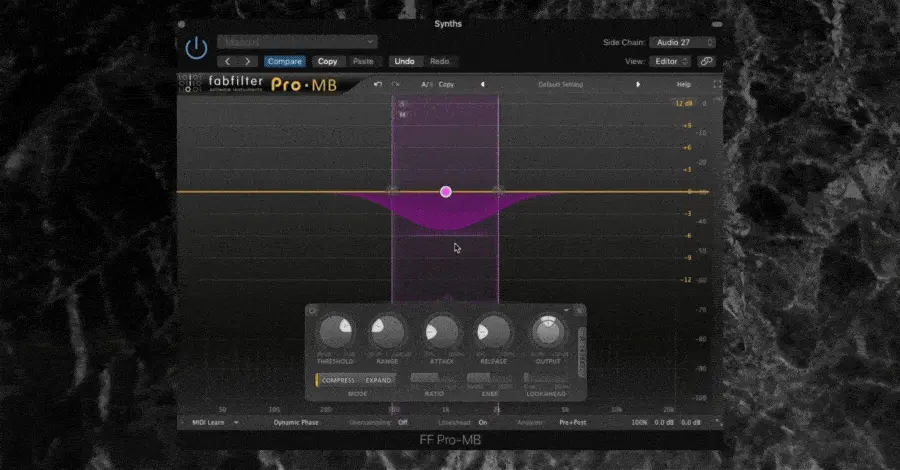Screen dimensions: 900x470
Task: Toggle Lookahead On setting
Action: point(483,422)
